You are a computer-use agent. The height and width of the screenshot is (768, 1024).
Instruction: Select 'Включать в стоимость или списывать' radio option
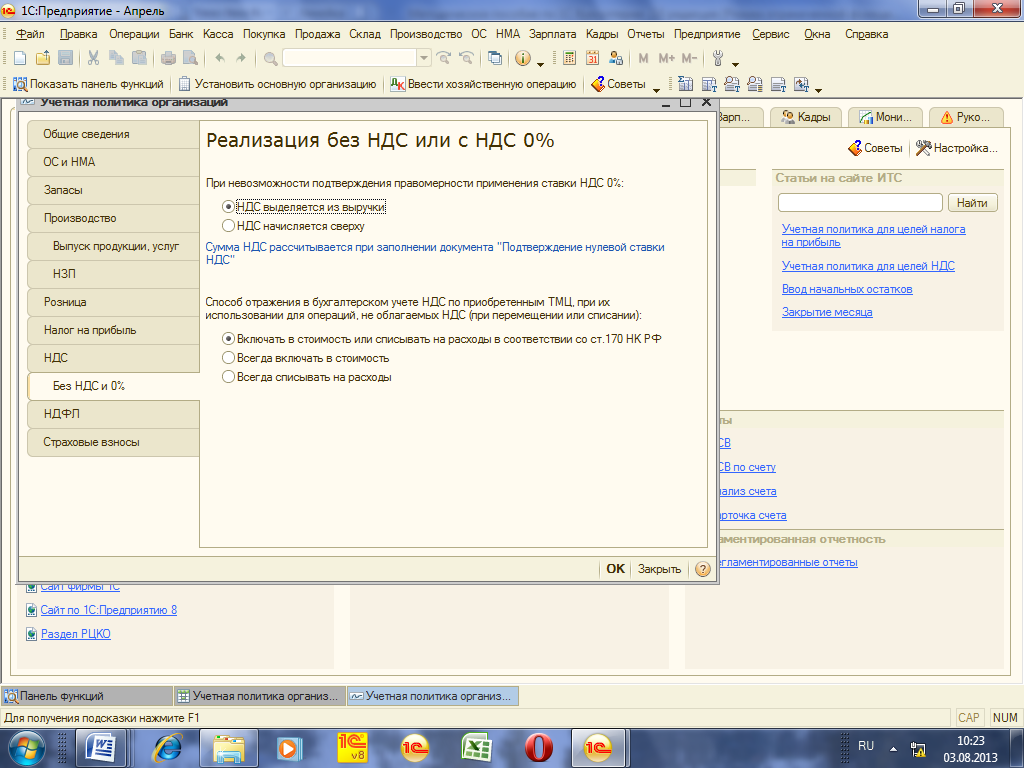(228, 339)
